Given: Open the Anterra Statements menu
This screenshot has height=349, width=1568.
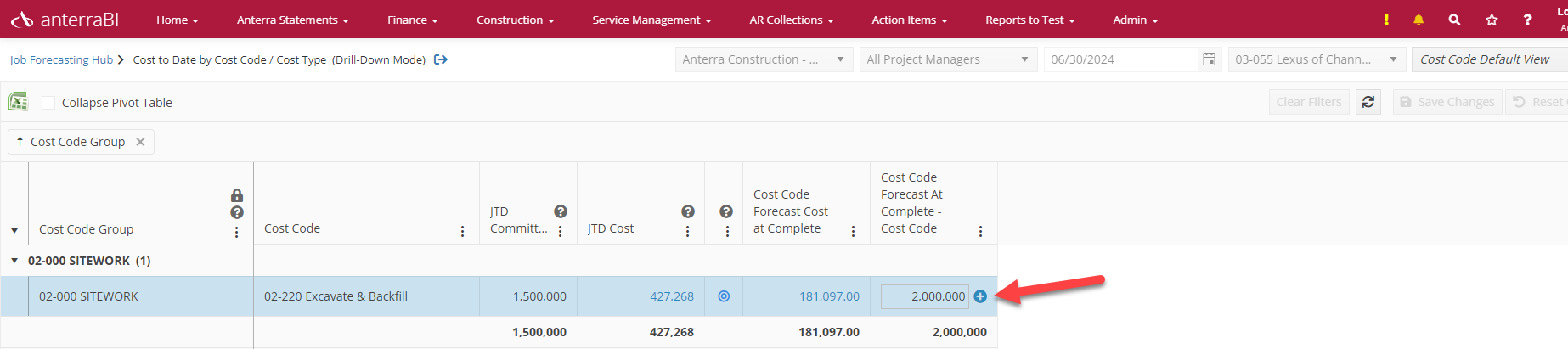Looking at the screenshot, I should 293,20.
